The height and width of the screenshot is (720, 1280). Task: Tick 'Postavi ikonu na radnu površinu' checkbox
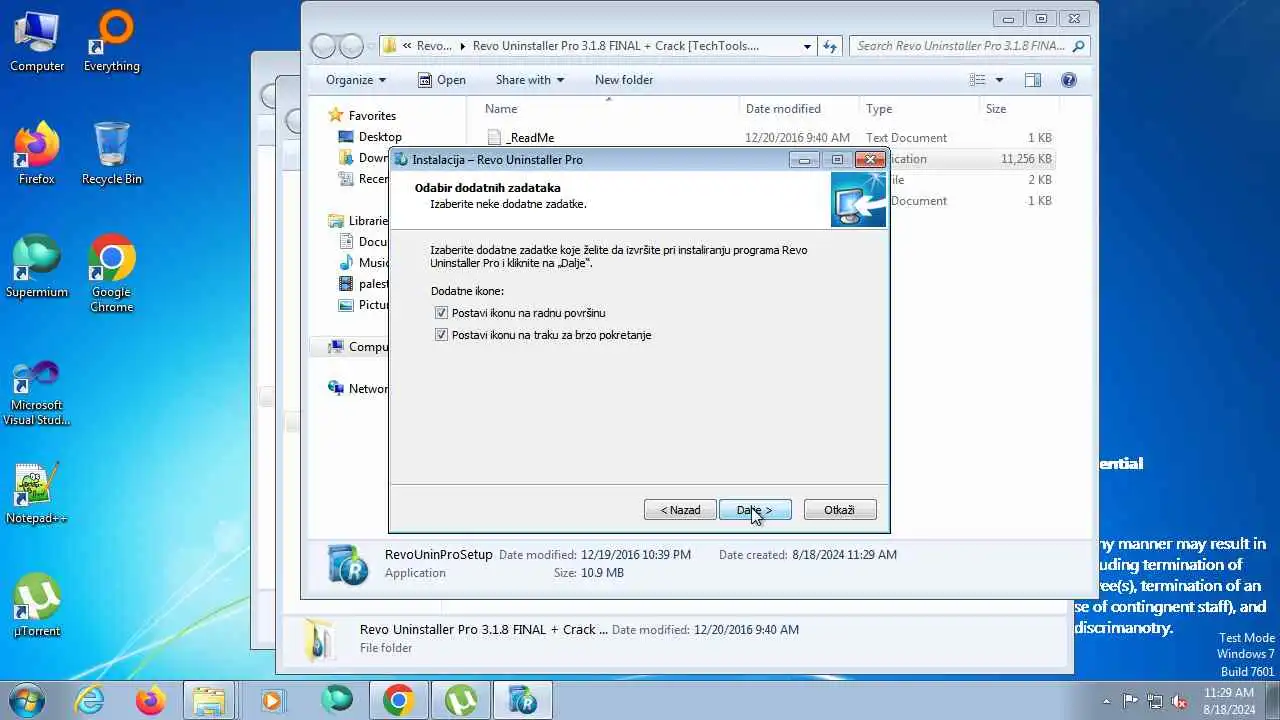click(441, 313)
